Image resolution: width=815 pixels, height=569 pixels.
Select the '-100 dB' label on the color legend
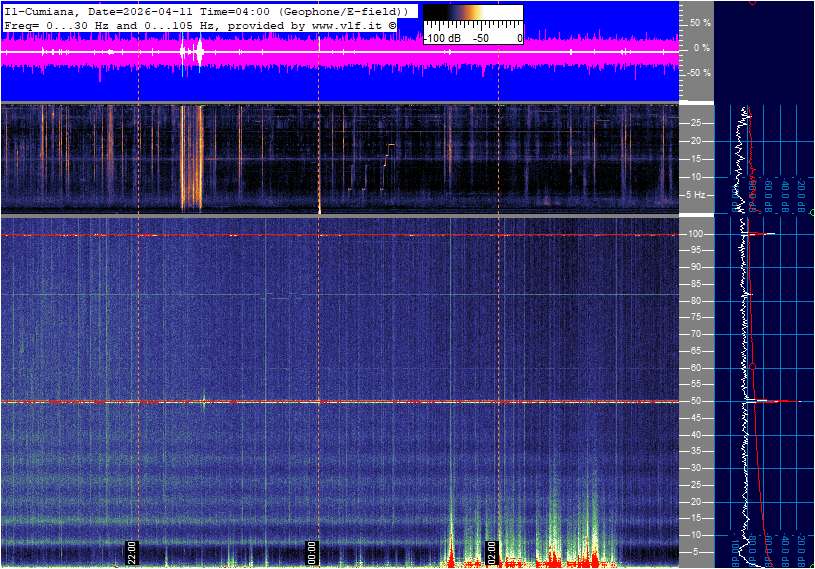click(x=442, y=38)
